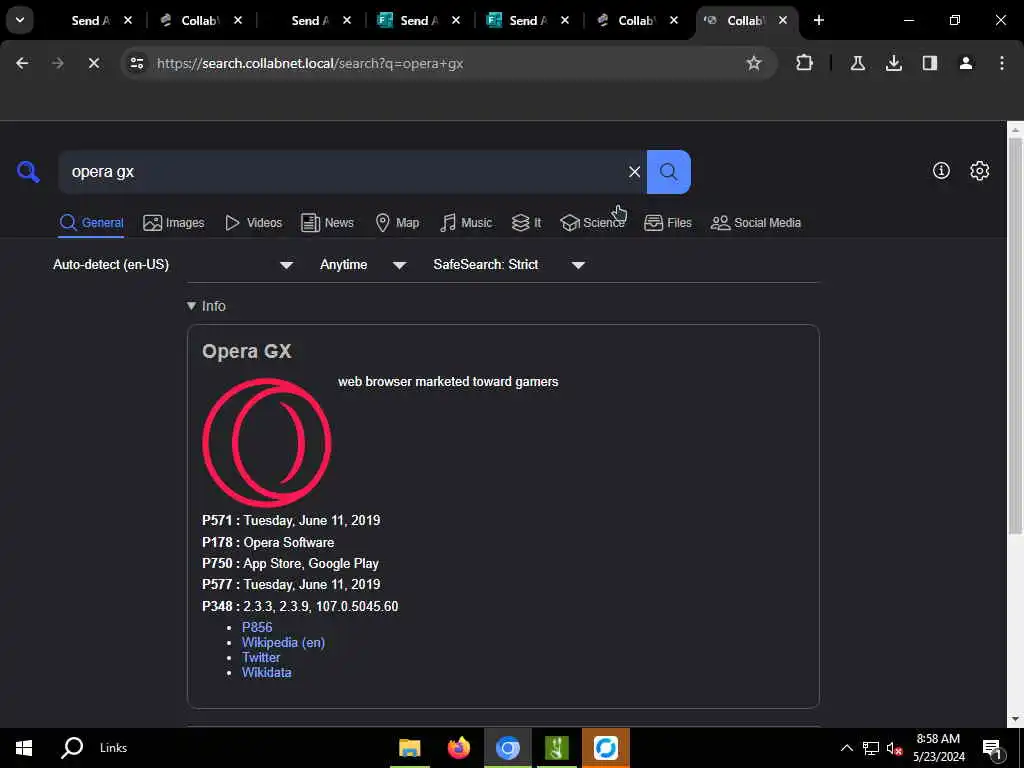
Task: Open the Twitter link
Action: [x=261, y=657]
